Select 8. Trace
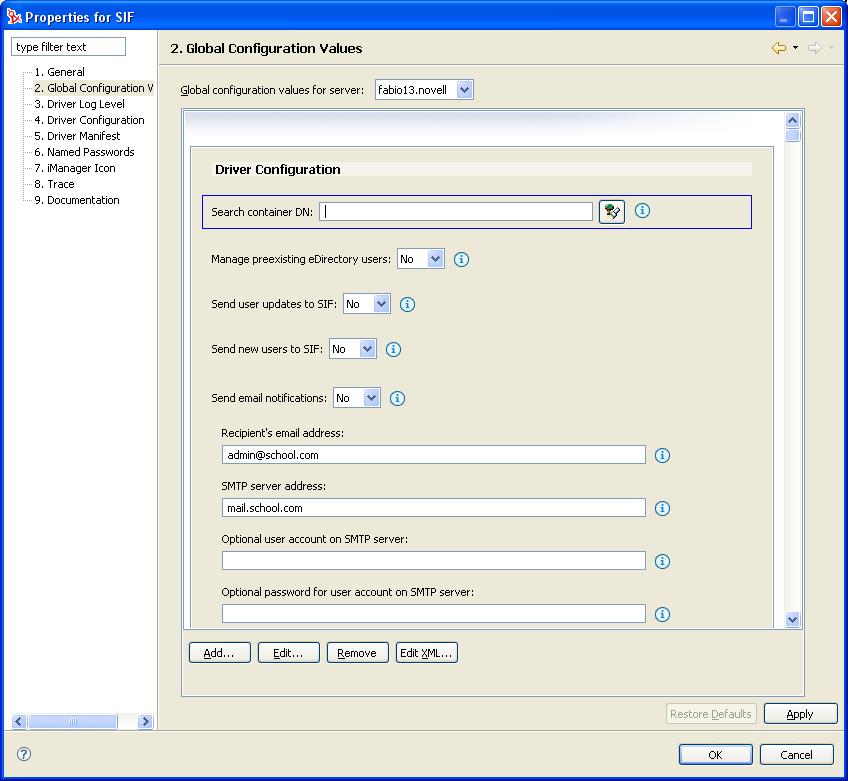 54,184
